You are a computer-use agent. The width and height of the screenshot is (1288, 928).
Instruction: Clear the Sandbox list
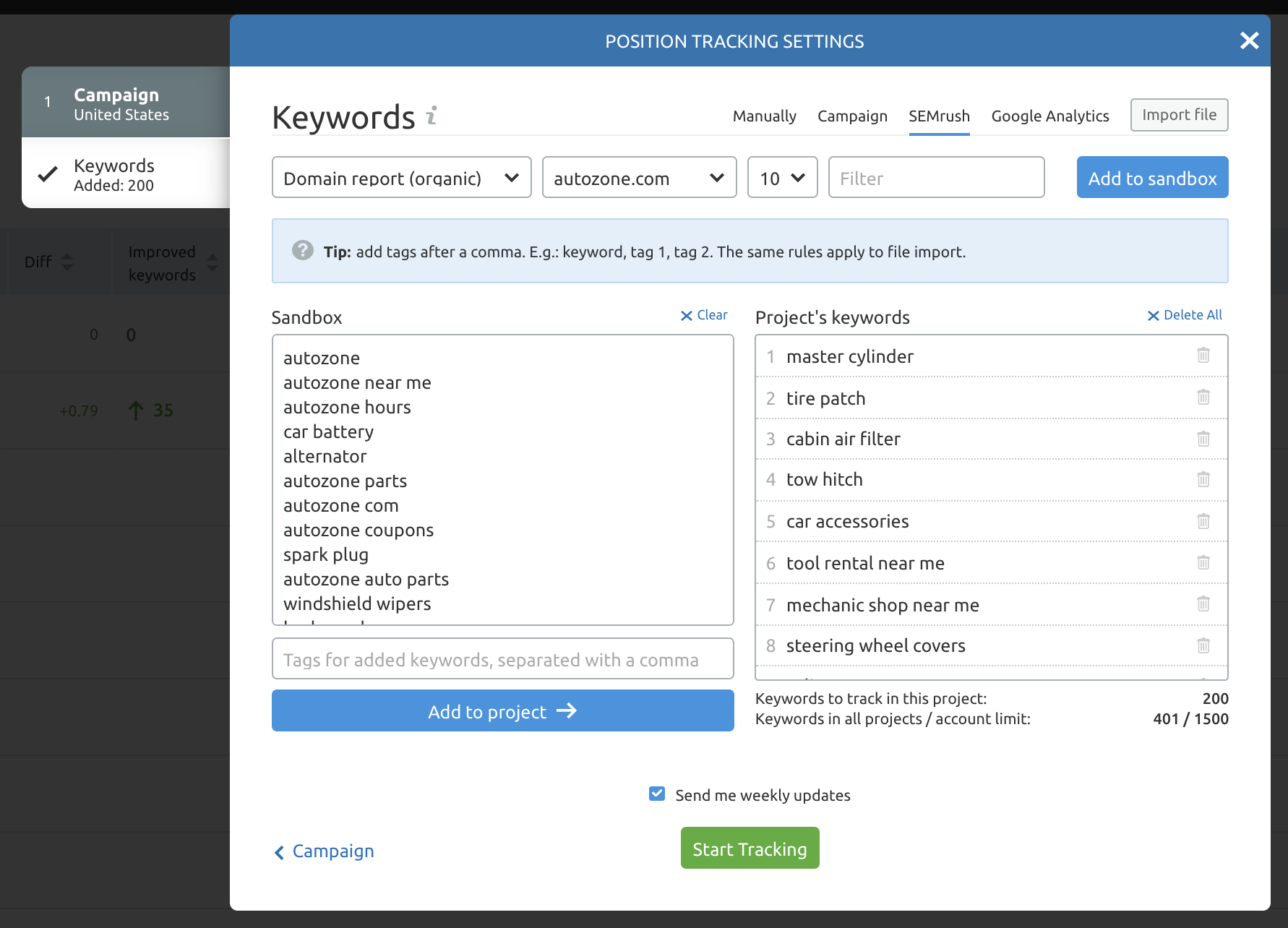704,315
